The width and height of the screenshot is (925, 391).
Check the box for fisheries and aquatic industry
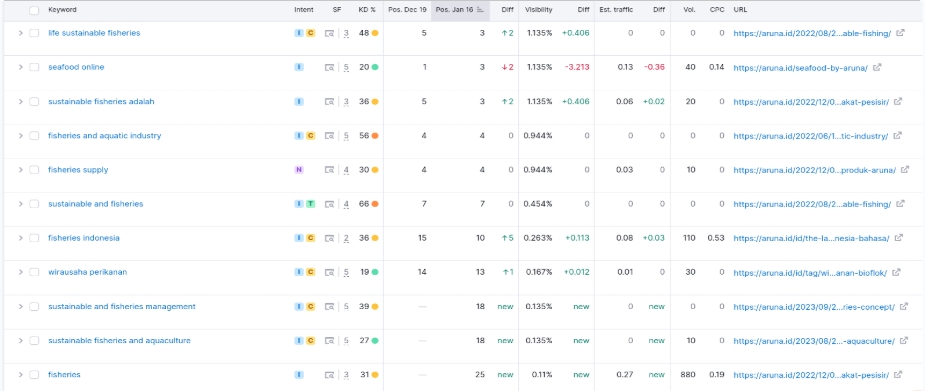point(34,136)
